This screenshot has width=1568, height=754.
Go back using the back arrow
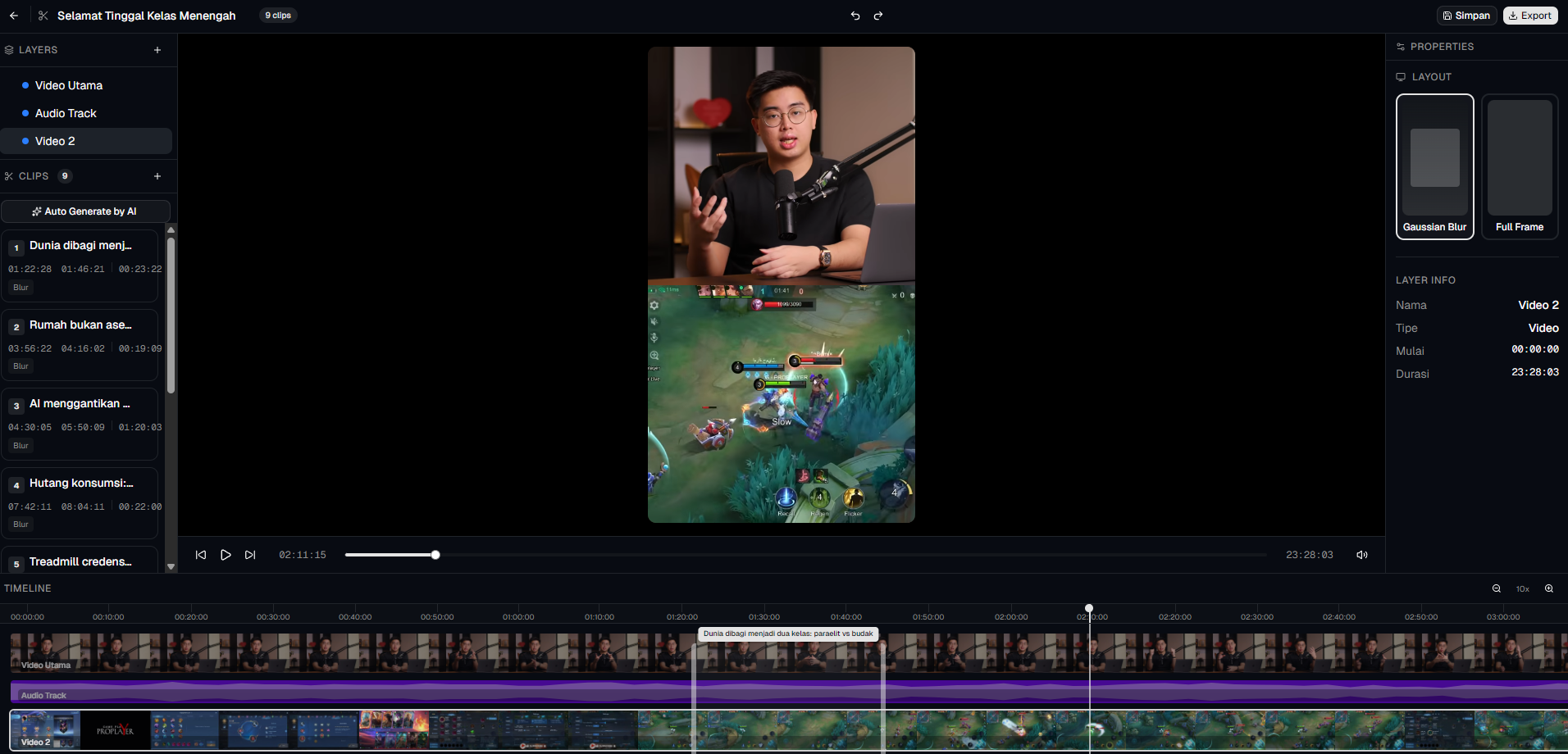tap(14, 16)
